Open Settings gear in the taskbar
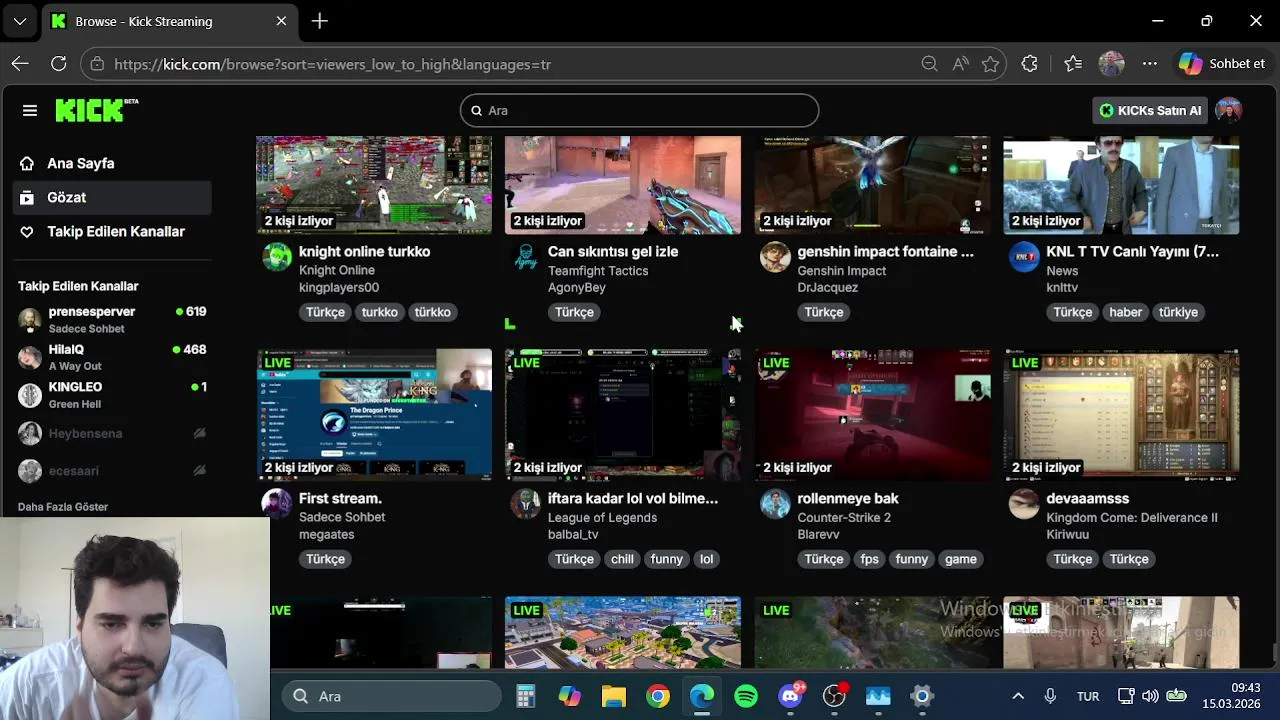1280x720 pixels. tap(922, 696)
